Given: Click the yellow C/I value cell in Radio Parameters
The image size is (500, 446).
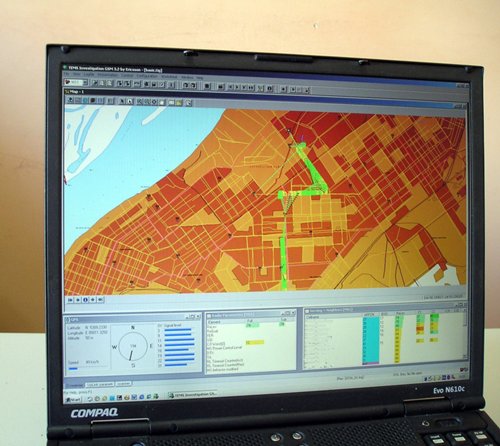Looking at the screenshot, I should [x=255, y=342].
